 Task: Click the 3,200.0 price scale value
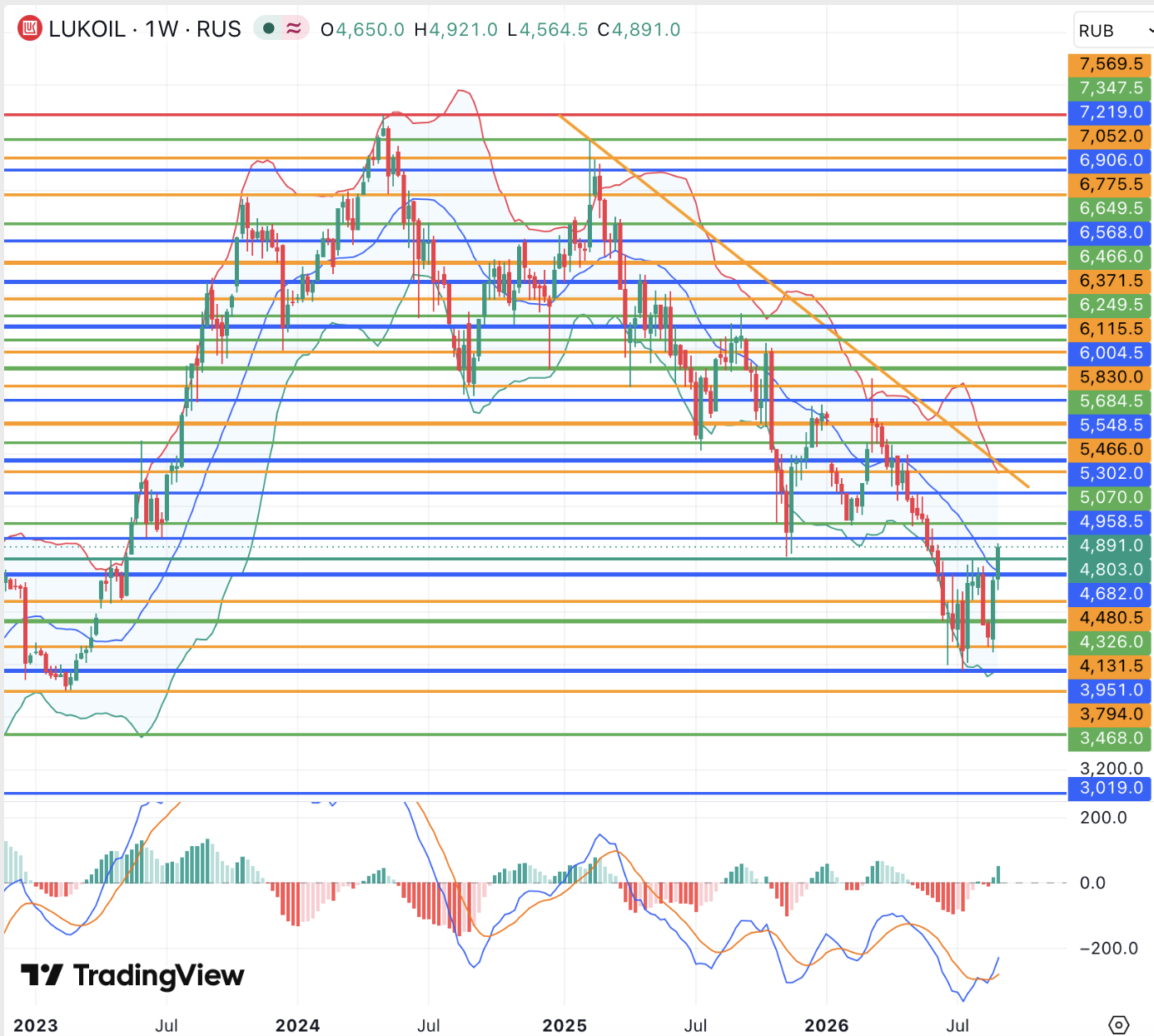click(x=1111, y=768)
